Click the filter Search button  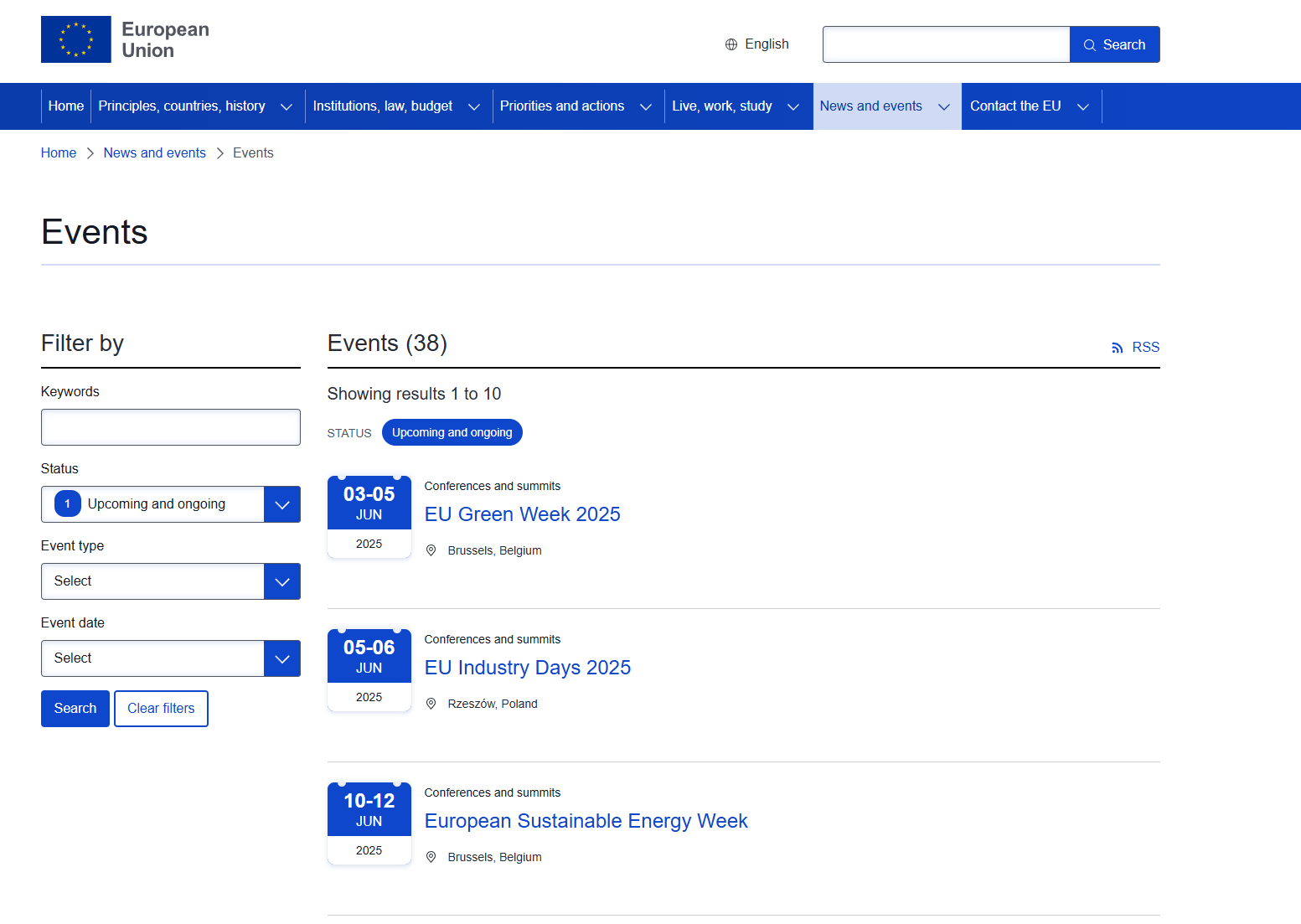point(75,709)
